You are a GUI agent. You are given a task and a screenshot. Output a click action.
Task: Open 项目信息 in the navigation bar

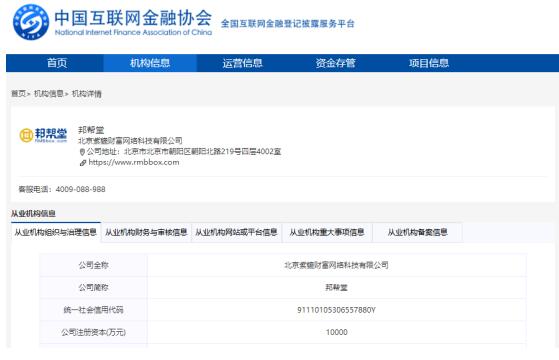[x=429, y=63]
